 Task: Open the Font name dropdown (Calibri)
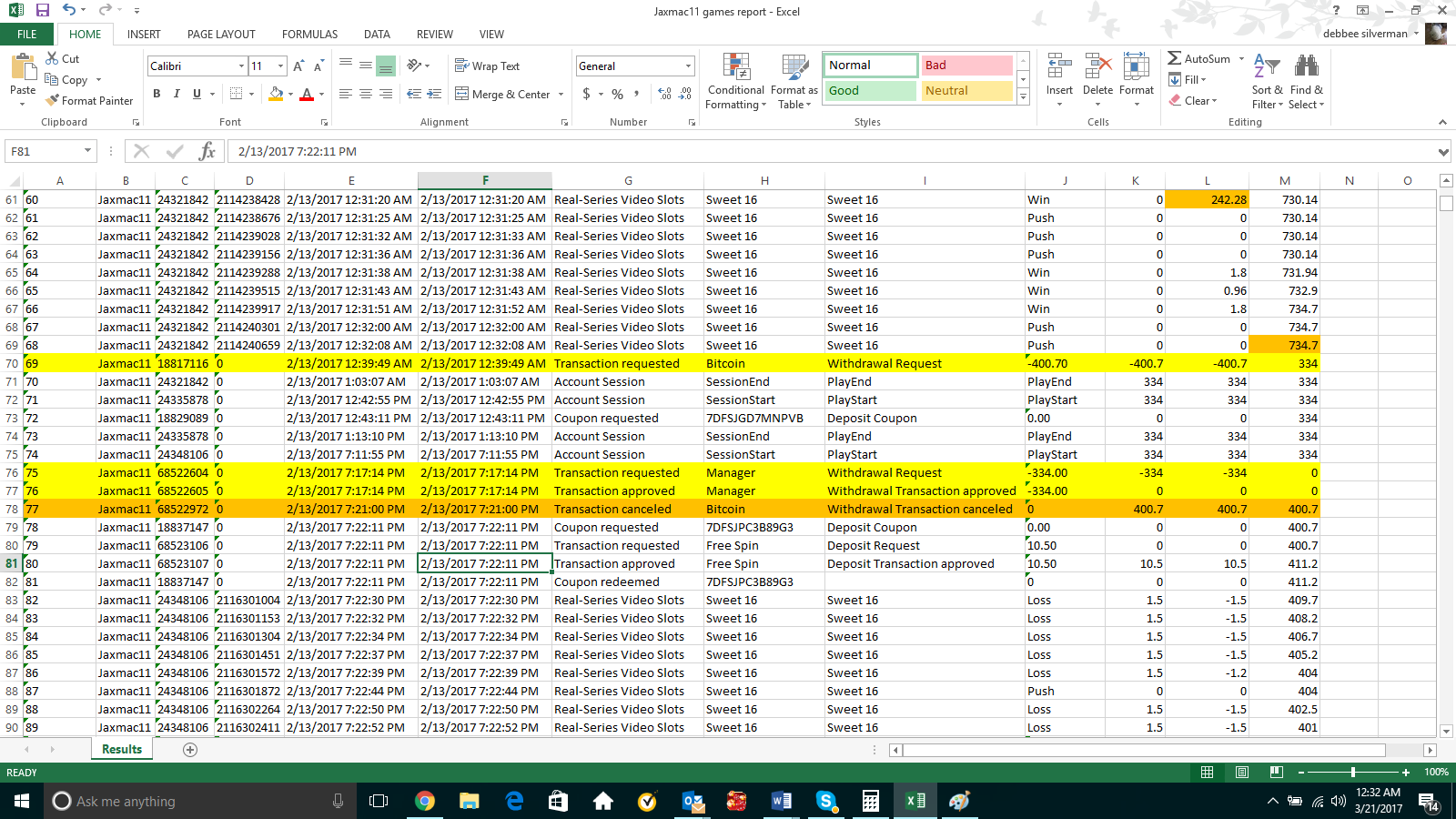(241, 66)
